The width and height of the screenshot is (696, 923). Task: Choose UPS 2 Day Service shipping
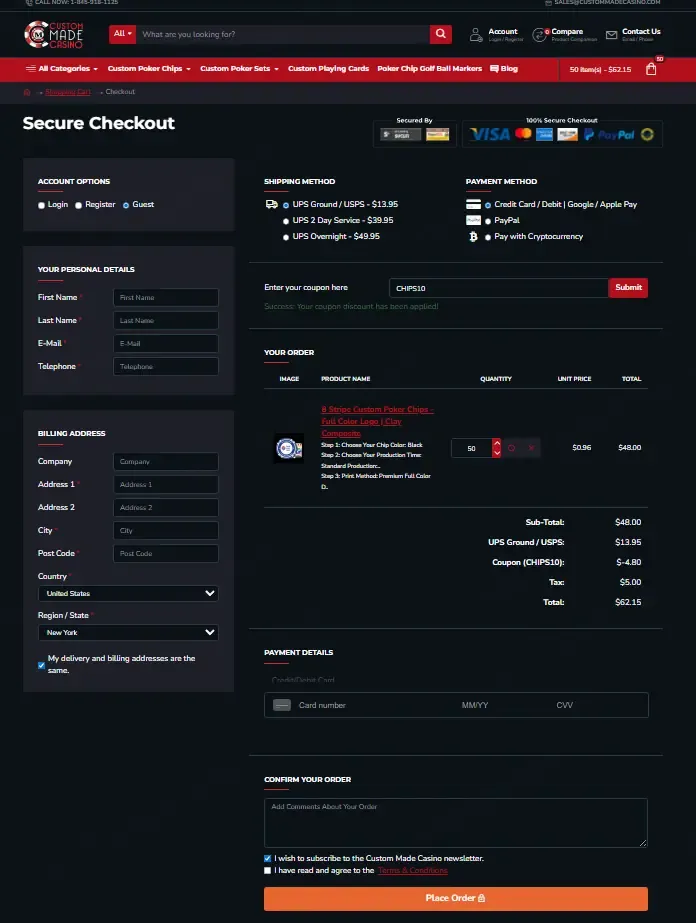click(x=286, y=221)
